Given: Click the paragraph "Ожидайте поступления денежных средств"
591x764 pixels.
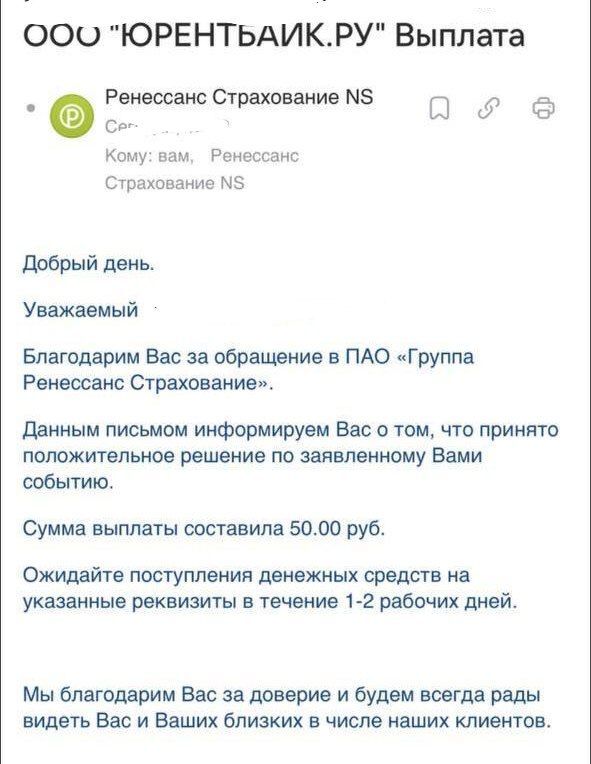Looking at the screenshot, I should tap(269, 588).
